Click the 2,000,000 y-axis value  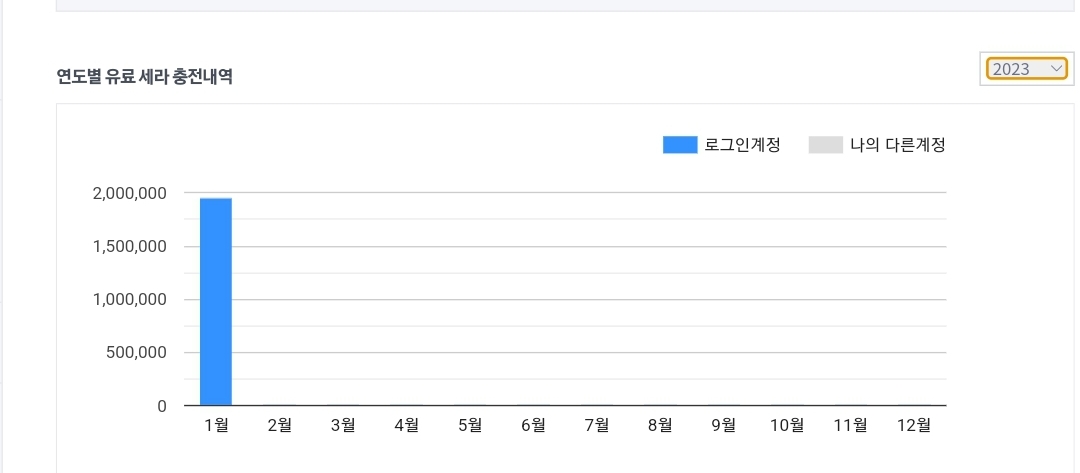click(x=129, y=193)
